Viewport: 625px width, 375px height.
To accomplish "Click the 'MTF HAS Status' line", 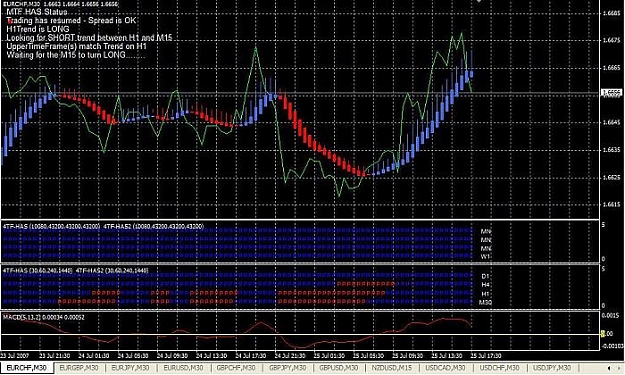I will point(37,12).
